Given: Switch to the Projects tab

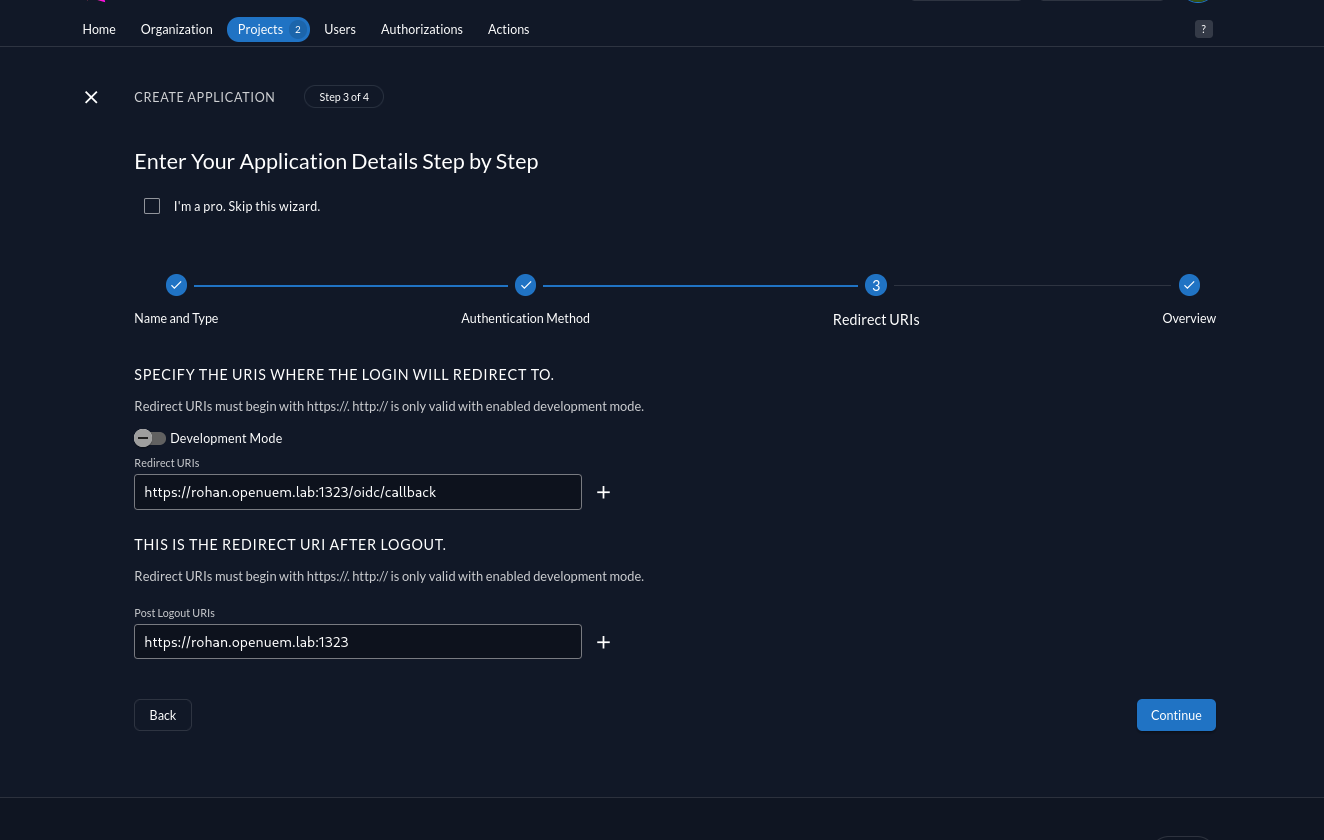Looking at the screenshot, I should point(261,29).
